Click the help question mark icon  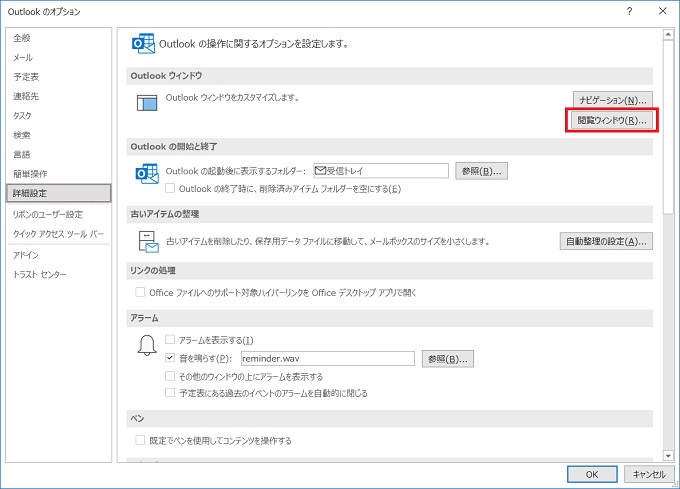click(x=629, y=11)
